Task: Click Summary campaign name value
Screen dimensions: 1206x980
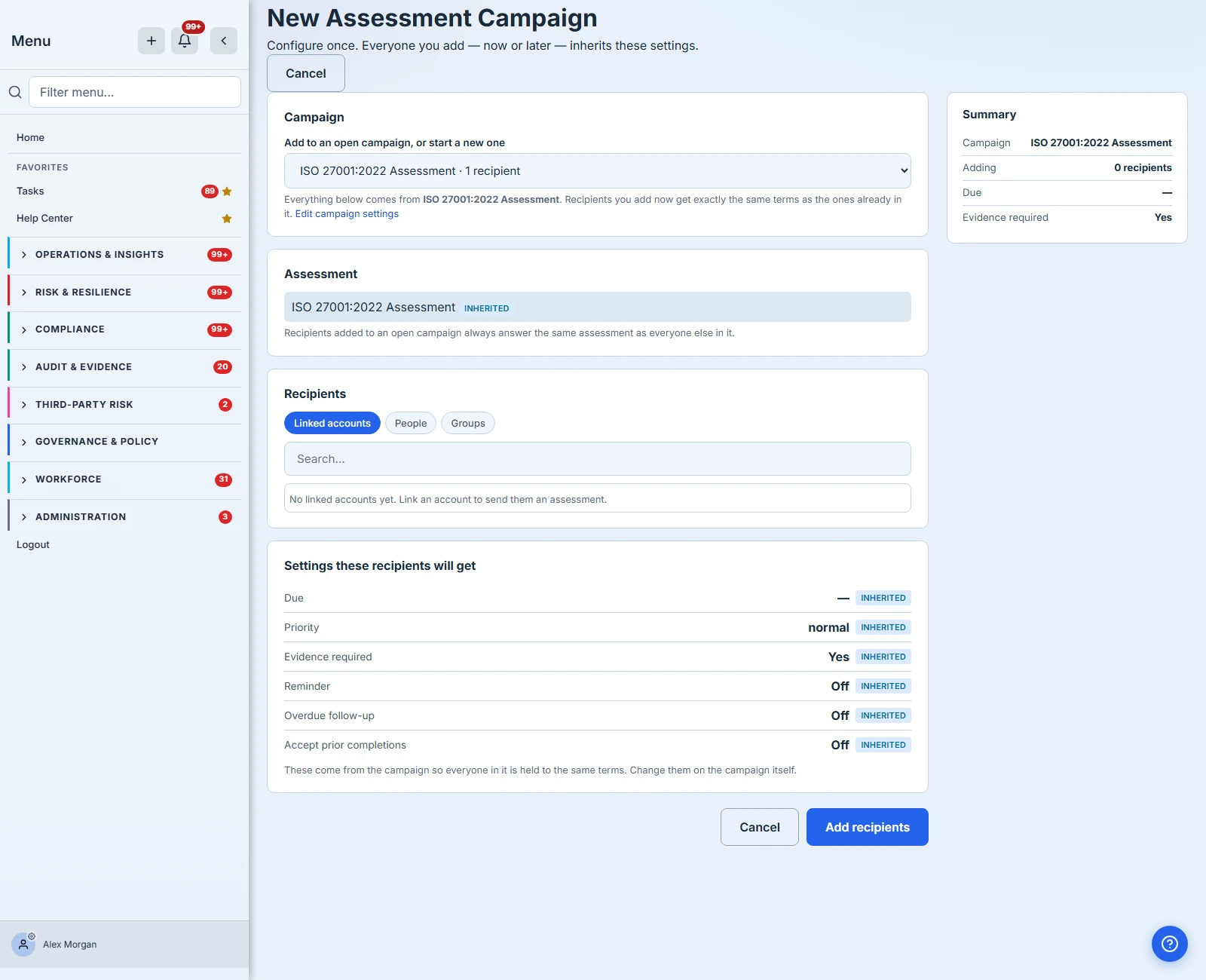Action: point(1101,143)
